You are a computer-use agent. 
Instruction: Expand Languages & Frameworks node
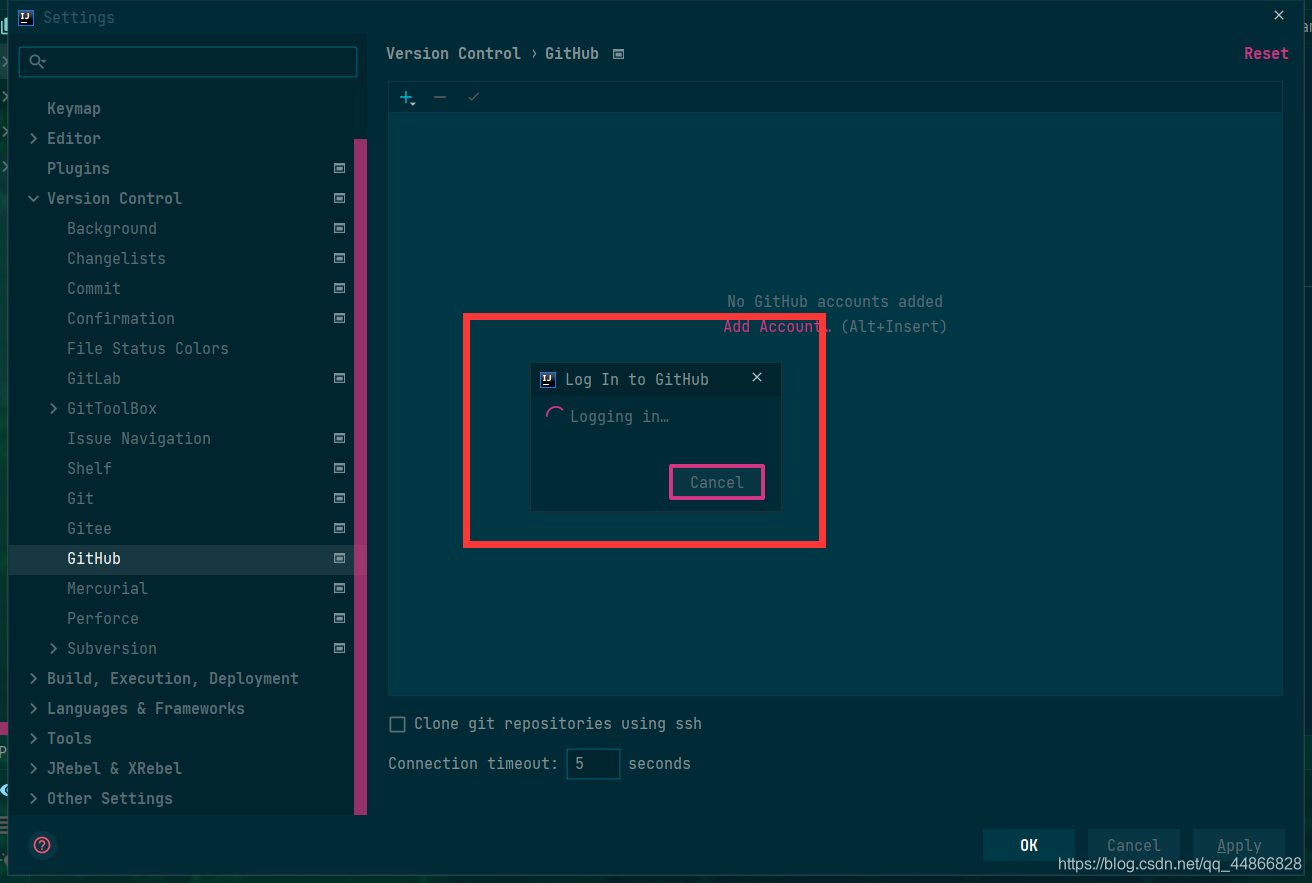[x=34, y=708]
